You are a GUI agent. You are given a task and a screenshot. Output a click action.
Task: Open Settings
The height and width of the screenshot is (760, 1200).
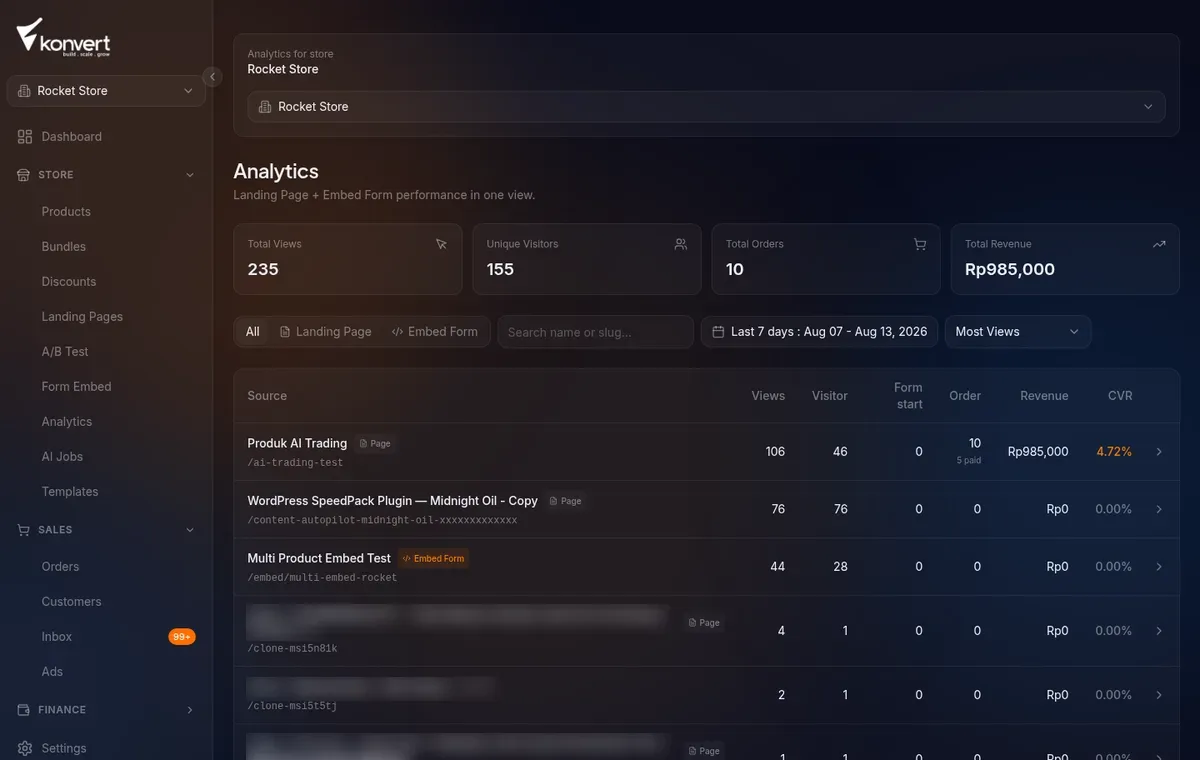point(64,748)
